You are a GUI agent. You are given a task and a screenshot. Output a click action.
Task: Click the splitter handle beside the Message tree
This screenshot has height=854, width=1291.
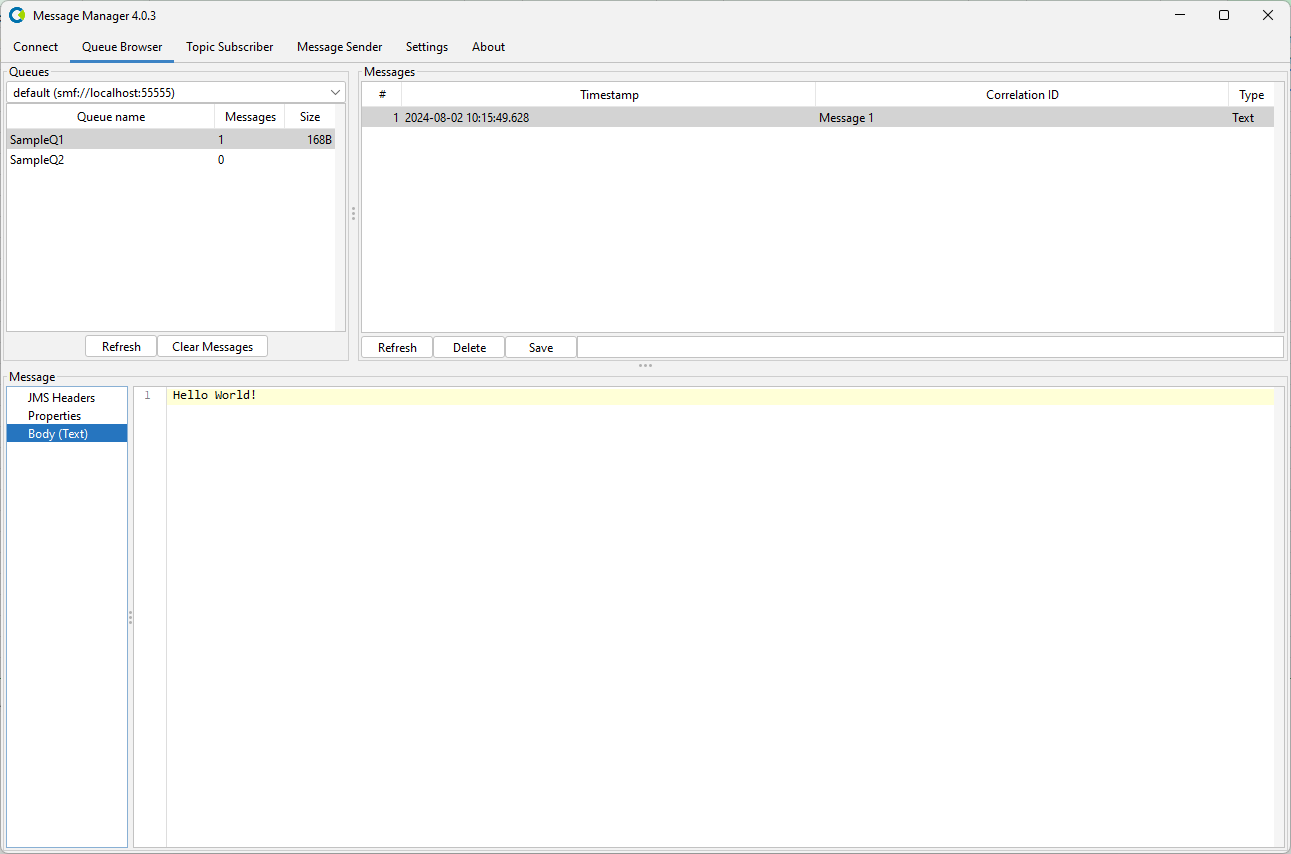[x=130, y=618]
